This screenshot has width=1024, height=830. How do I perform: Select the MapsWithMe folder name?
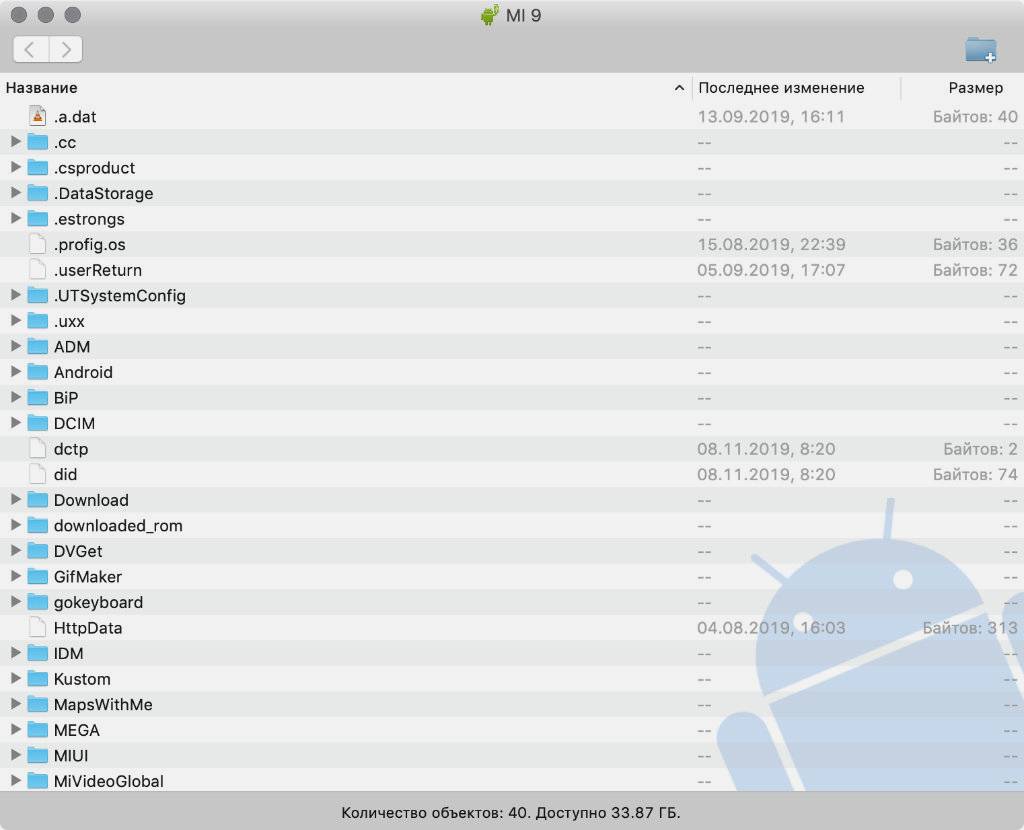click(x=103, y=705)
